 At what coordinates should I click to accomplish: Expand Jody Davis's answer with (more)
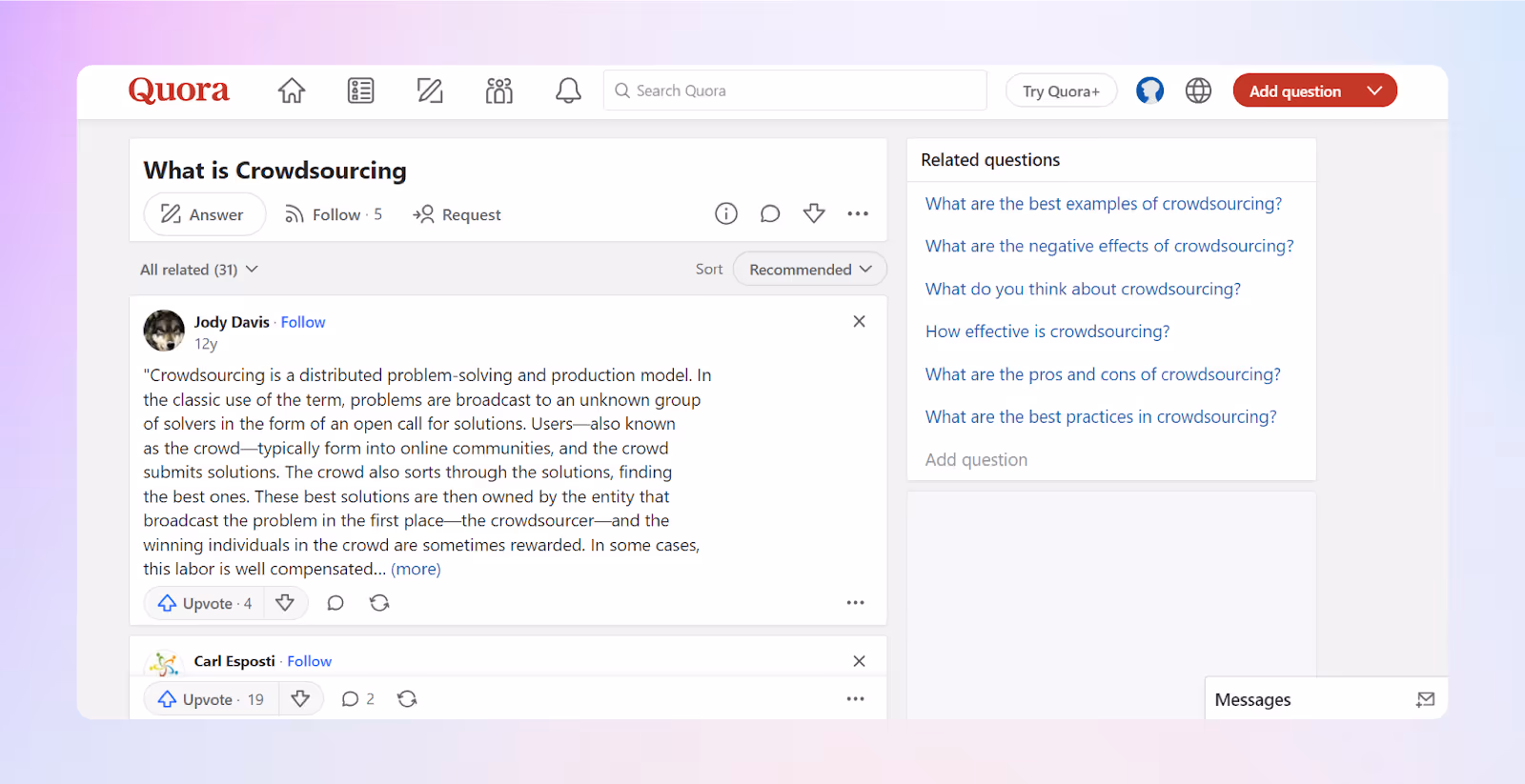point(416,569)
